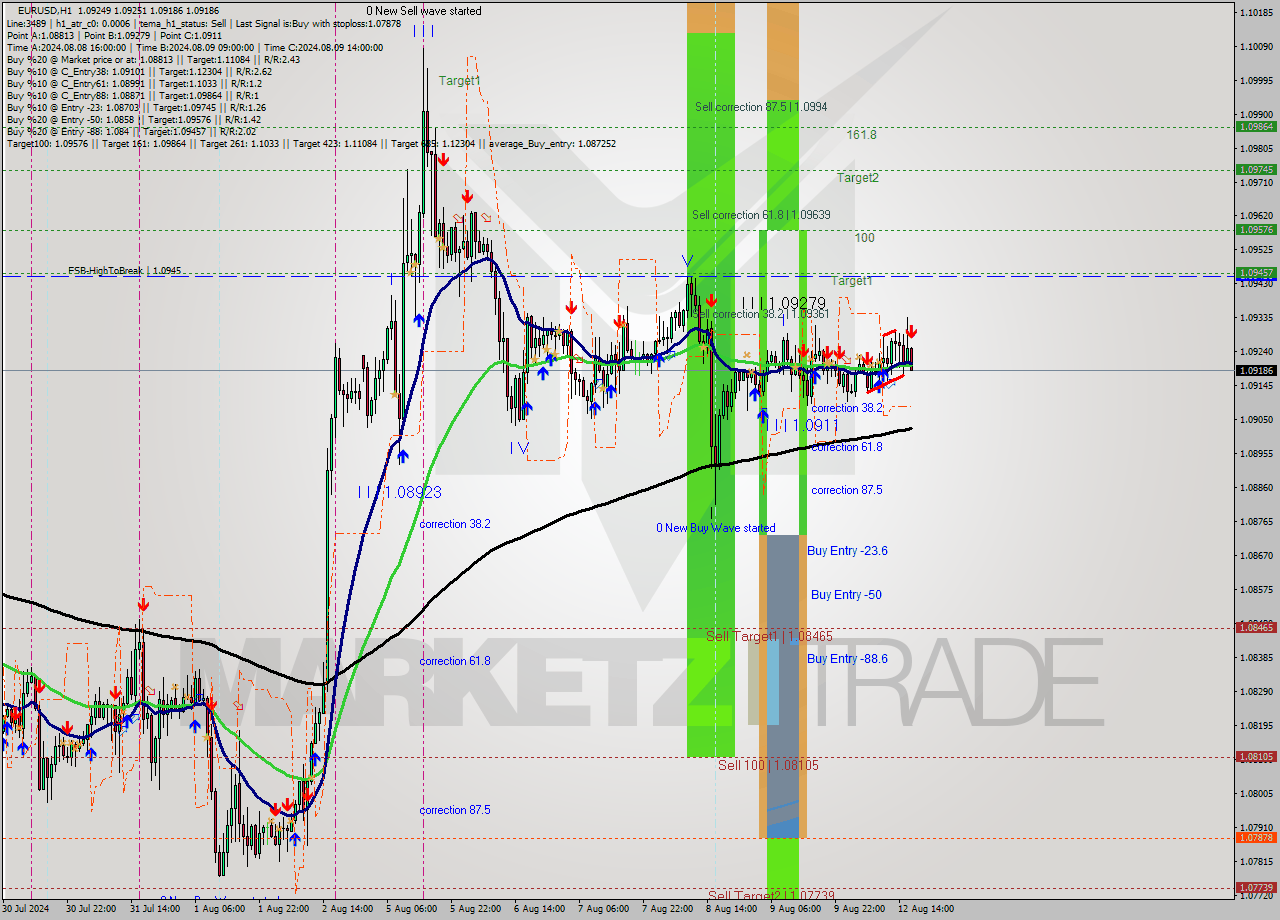Click the 1.10185 value on price scale
Screen dimensions: 1280x920
[x=1257, y=12]
